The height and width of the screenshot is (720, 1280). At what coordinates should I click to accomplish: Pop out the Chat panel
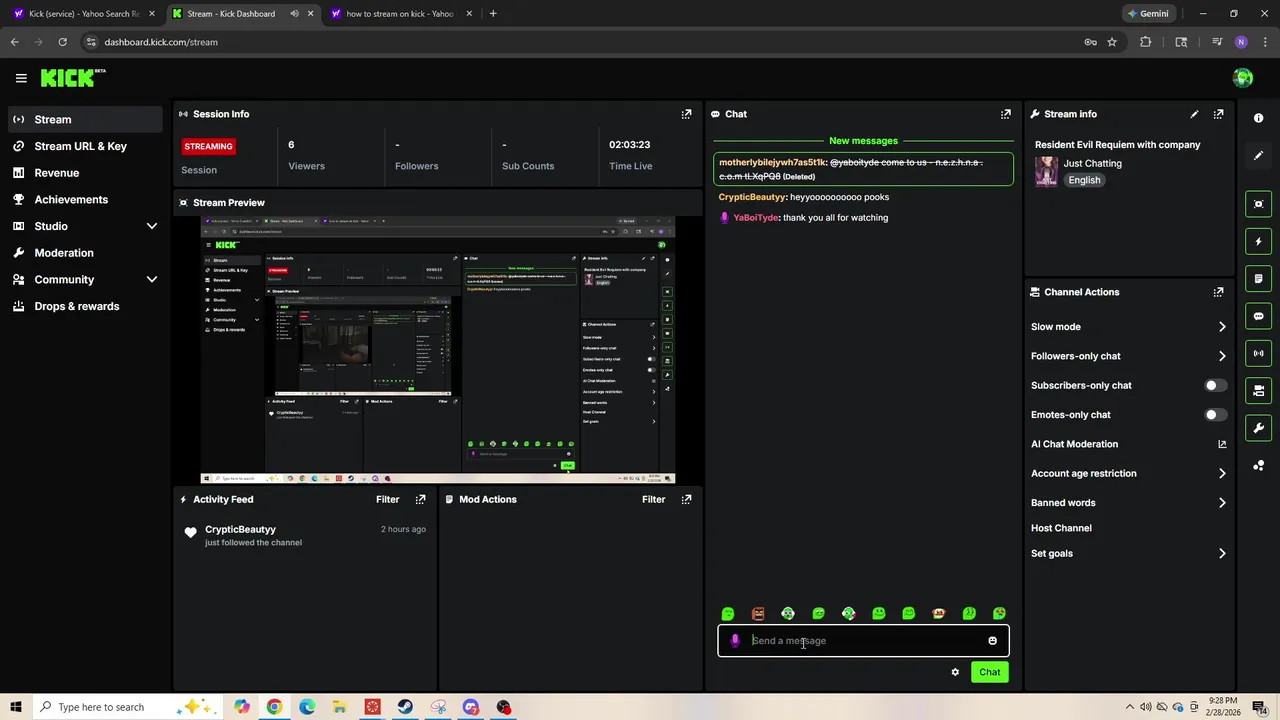tap(1006, 114)
